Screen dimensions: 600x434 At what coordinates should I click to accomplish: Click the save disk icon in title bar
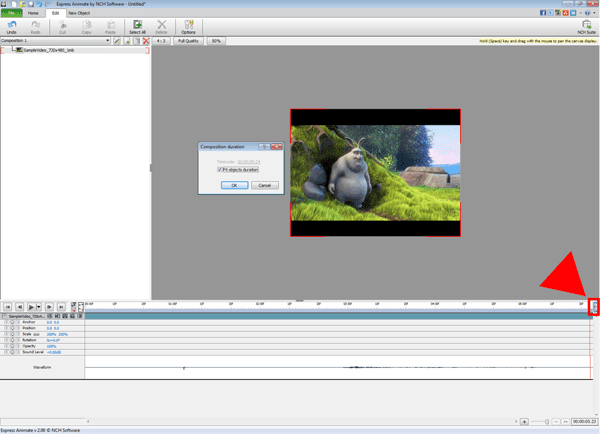tap(31, 4)
